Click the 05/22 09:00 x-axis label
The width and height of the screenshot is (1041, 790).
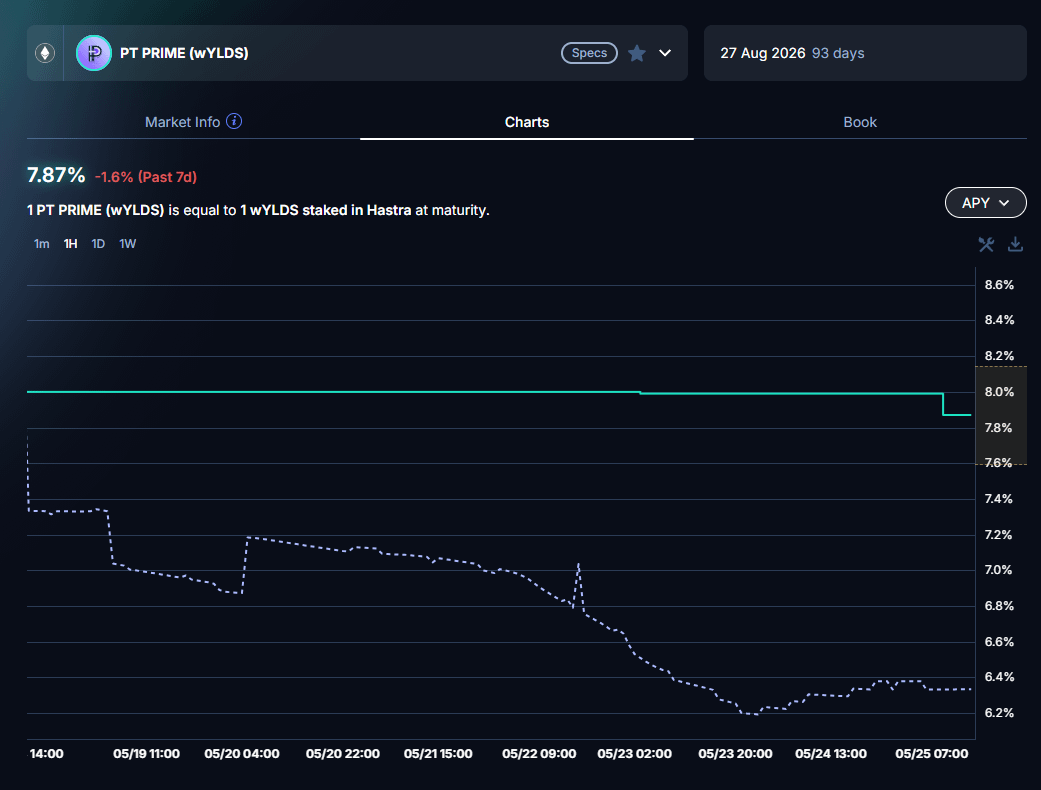click(539, 753)
